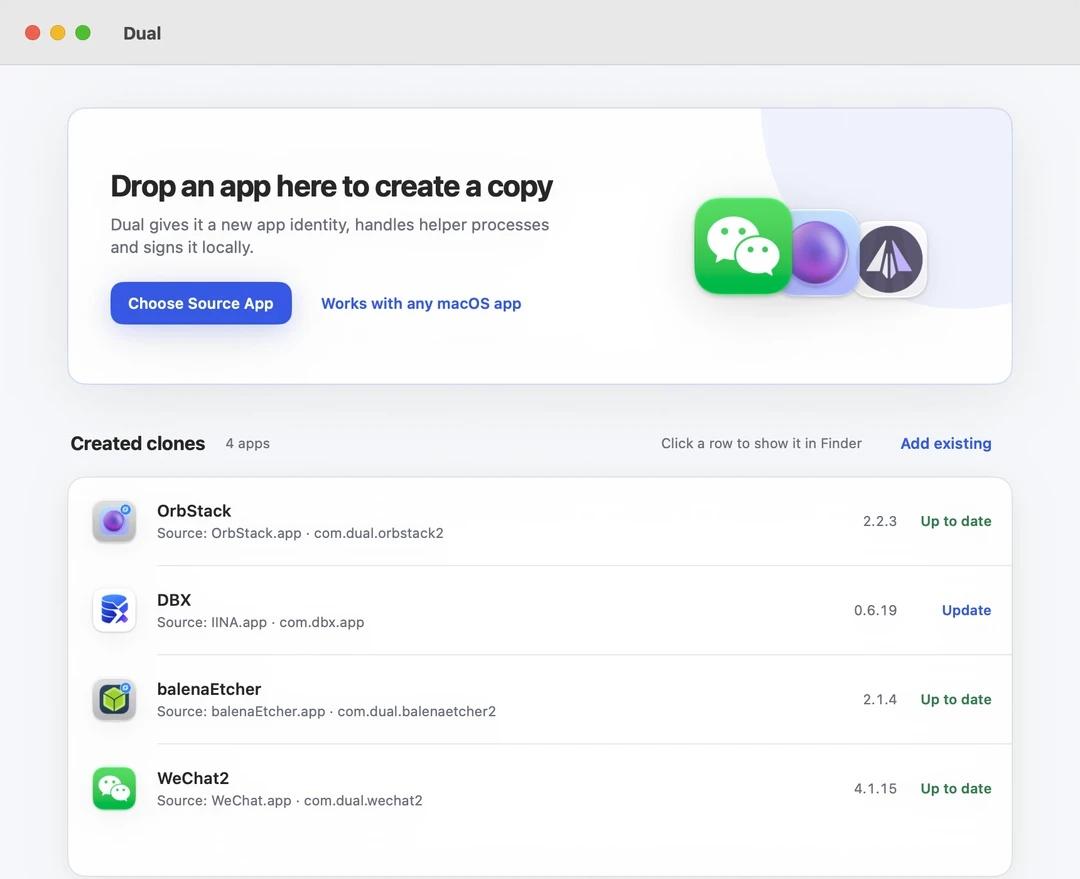Select the DBX row name
The image size is (1080, 879).
pos(174,600)
